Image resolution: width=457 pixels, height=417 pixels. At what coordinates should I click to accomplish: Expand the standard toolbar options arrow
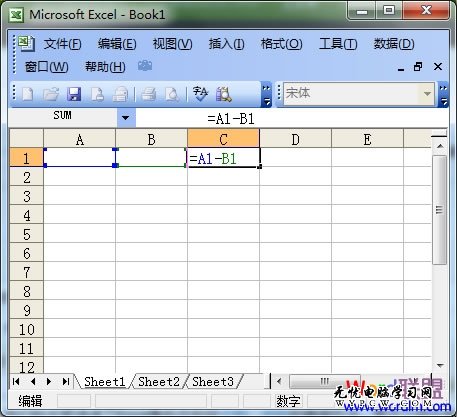pos(266,95)
